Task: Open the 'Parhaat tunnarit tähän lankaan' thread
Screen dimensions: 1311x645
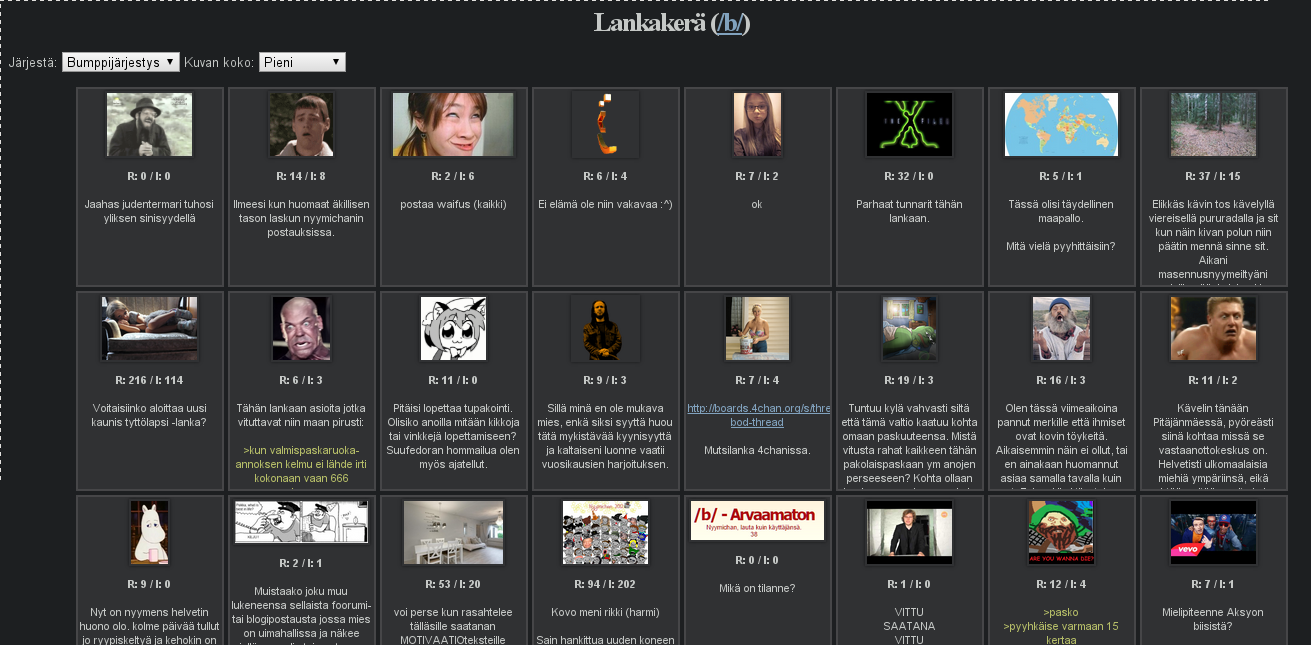Action: [x=909, y=211]
